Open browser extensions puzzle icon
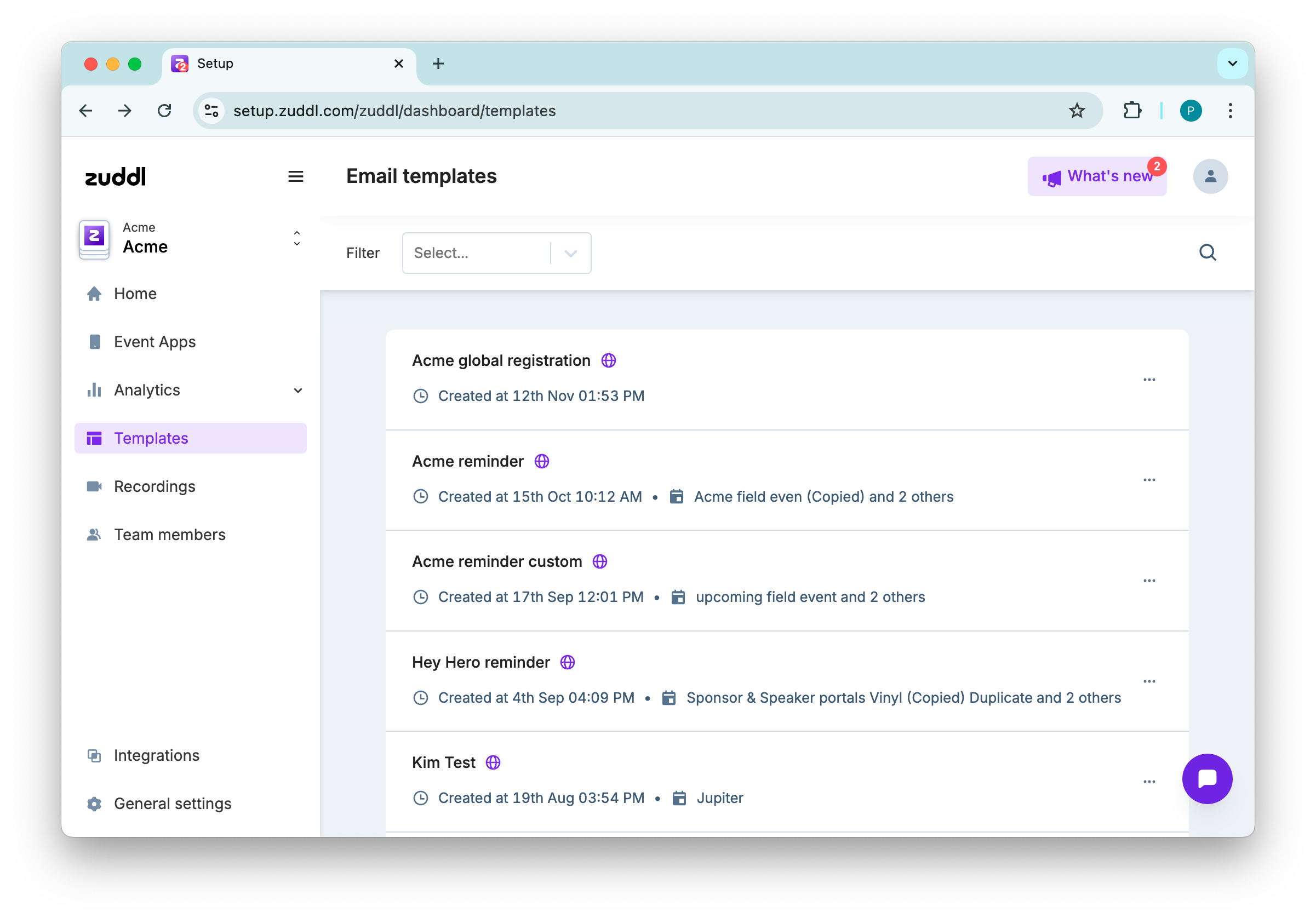 pos(1132,111)
